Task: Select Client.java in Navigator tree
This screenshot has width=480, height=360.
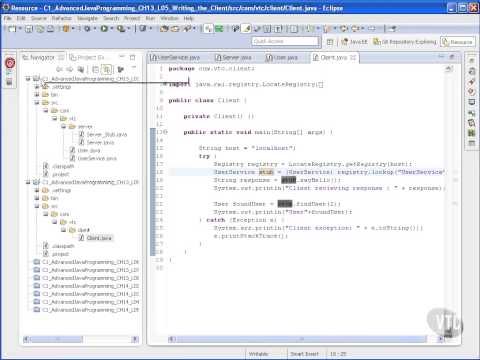Action: (95, 238)
